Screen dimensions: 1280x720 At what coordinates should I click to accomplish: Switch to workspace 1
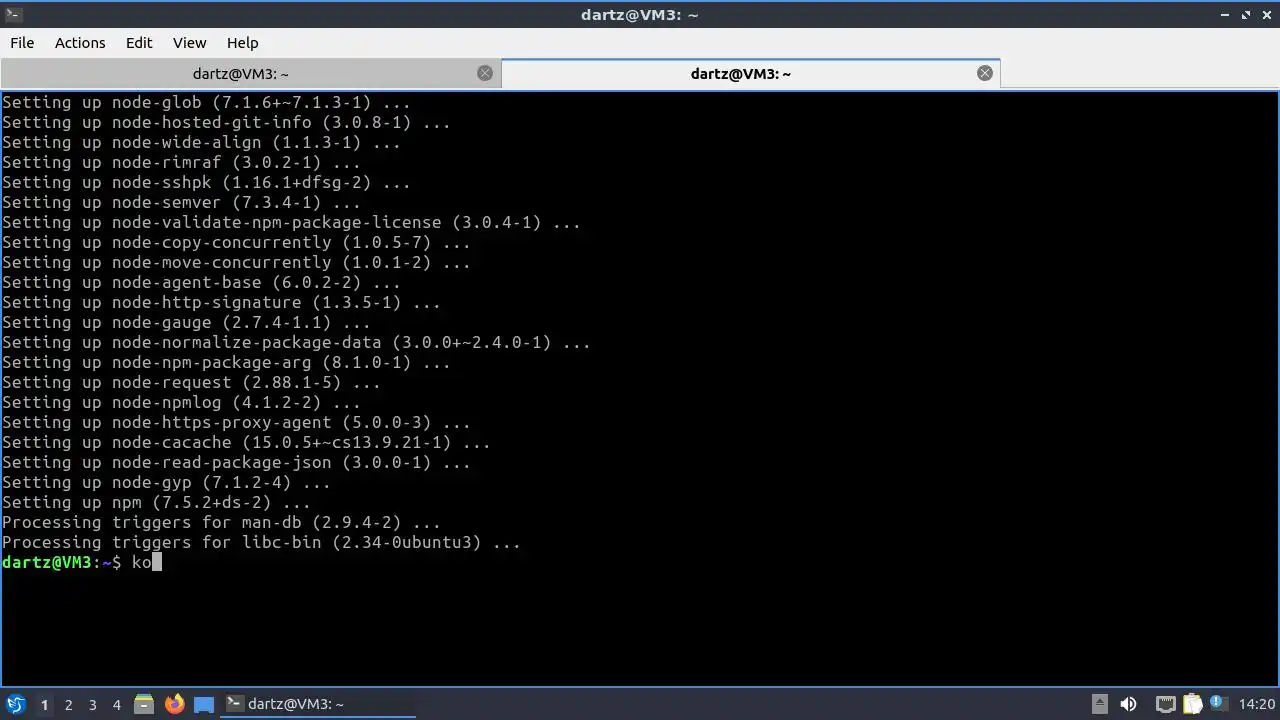click(x=44, y=705)
